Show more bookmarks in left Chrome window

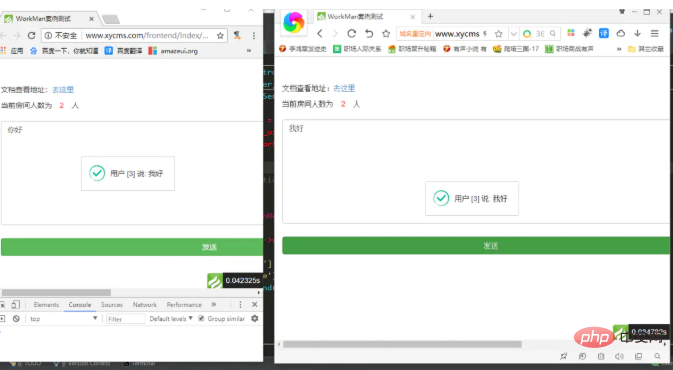249,51
